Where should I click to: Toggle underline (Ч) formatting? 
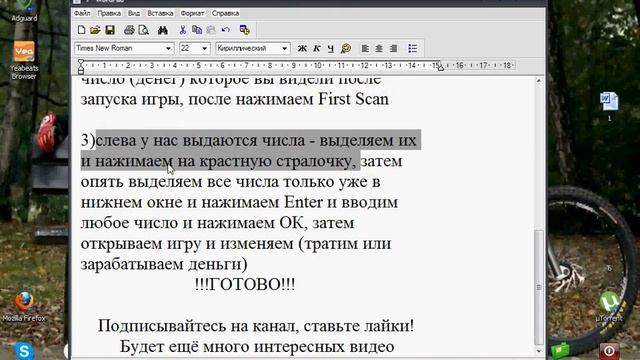click(x=331, y=49)
